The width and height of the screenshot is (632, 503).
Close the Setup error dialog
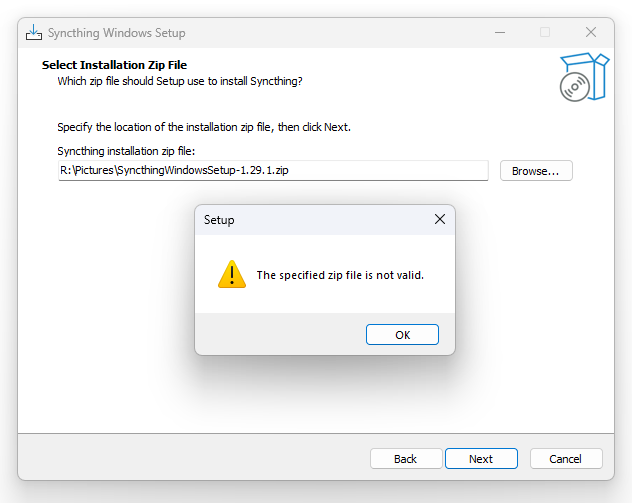click(x=439, y=219)
